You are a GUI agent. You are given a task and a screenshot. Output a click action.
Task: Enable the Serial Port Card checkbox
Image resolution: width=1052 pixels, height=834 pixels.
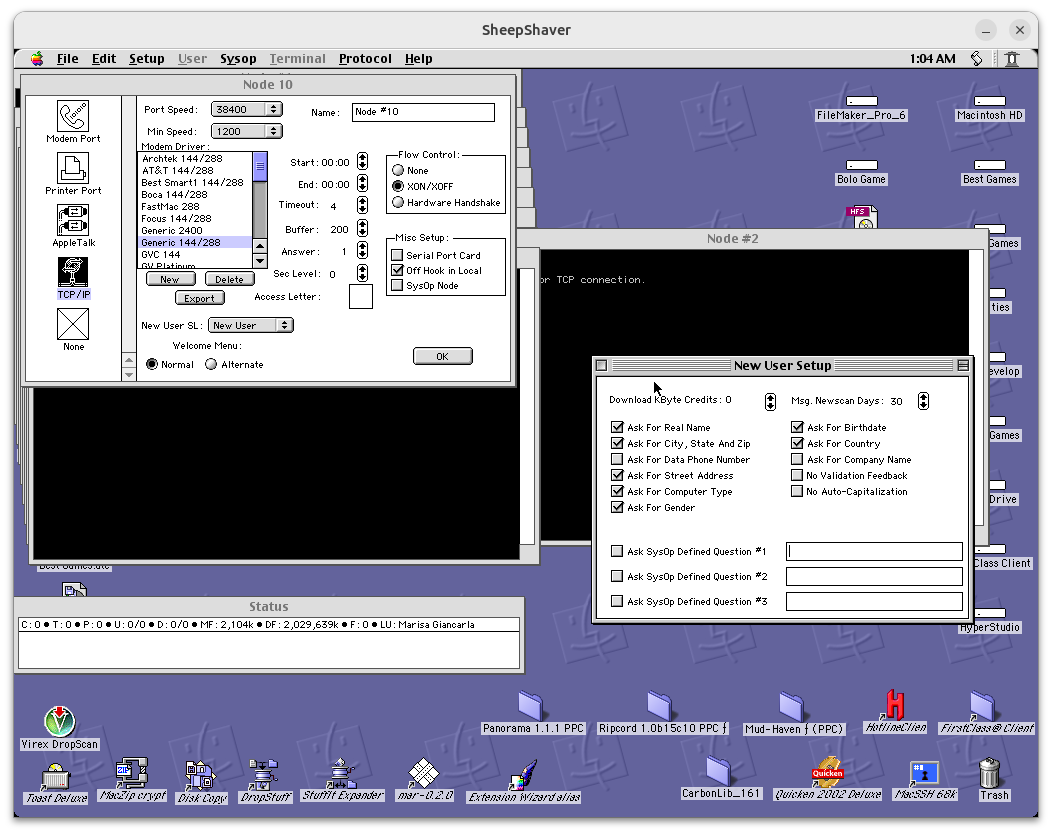pyautogui.click(x=397, y=256)
